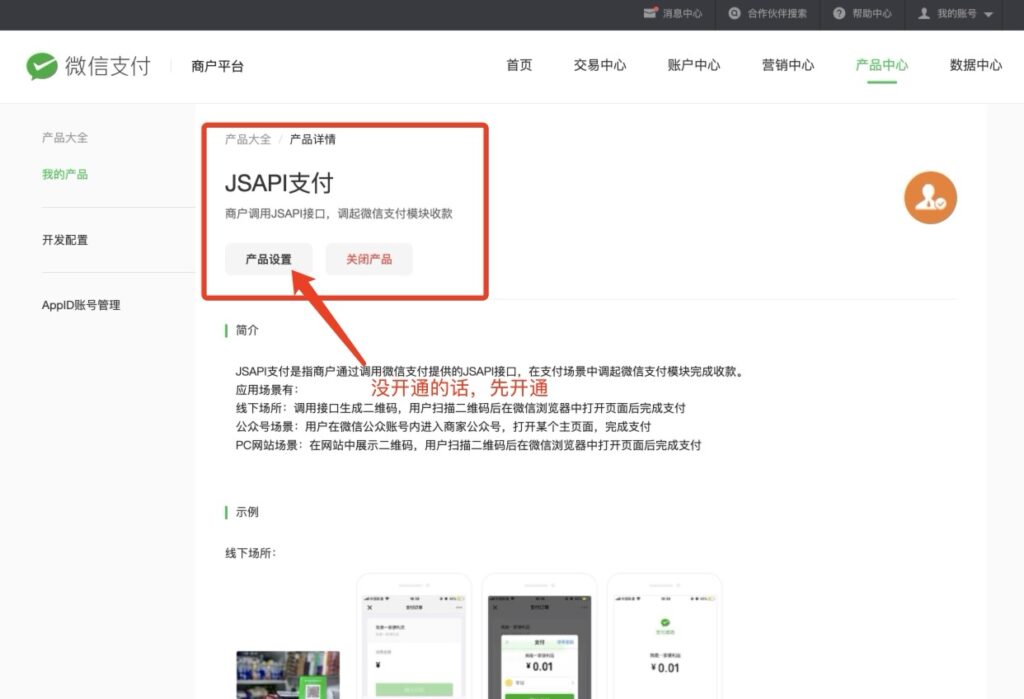Switch to 交易中心 tab

tap(600, 65)
